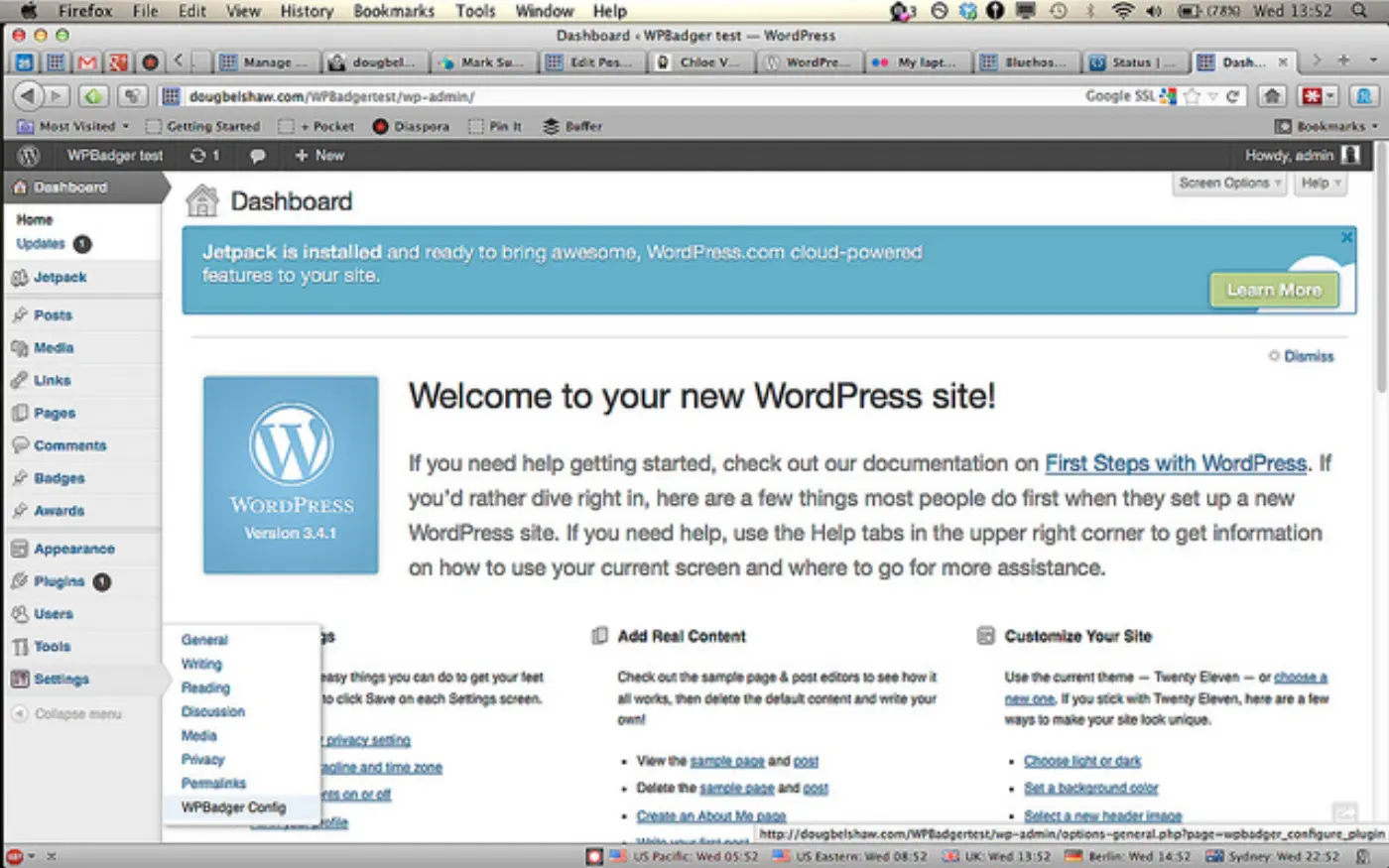The height and width of the screenshot is (868, 1389).
Task: Expand the Screen Options panel
Action: pos(1230,184)
